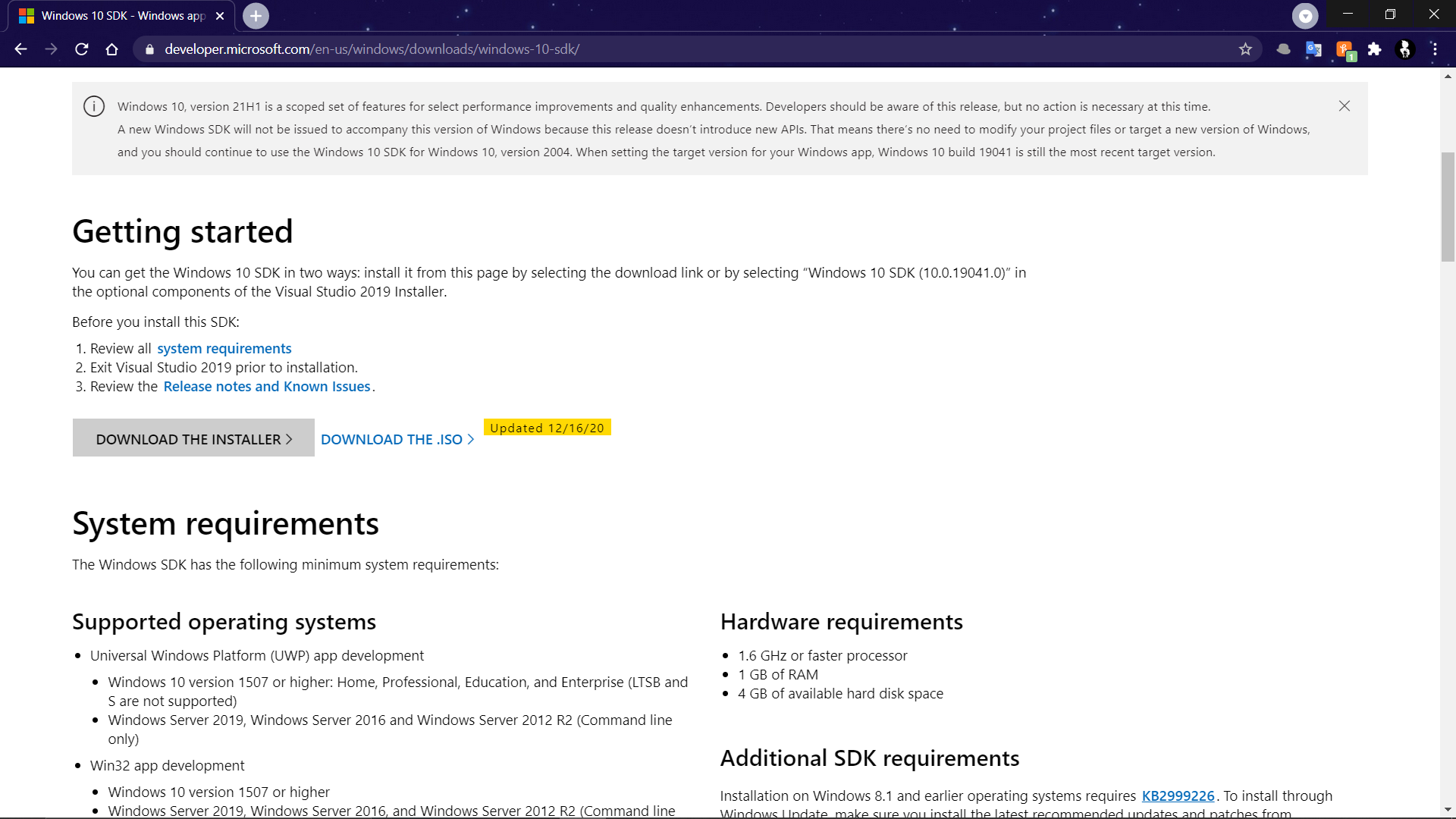Click 'Universal Windows Platform (UWP) app development'
Screen dimensions: 1456x819
256,655
